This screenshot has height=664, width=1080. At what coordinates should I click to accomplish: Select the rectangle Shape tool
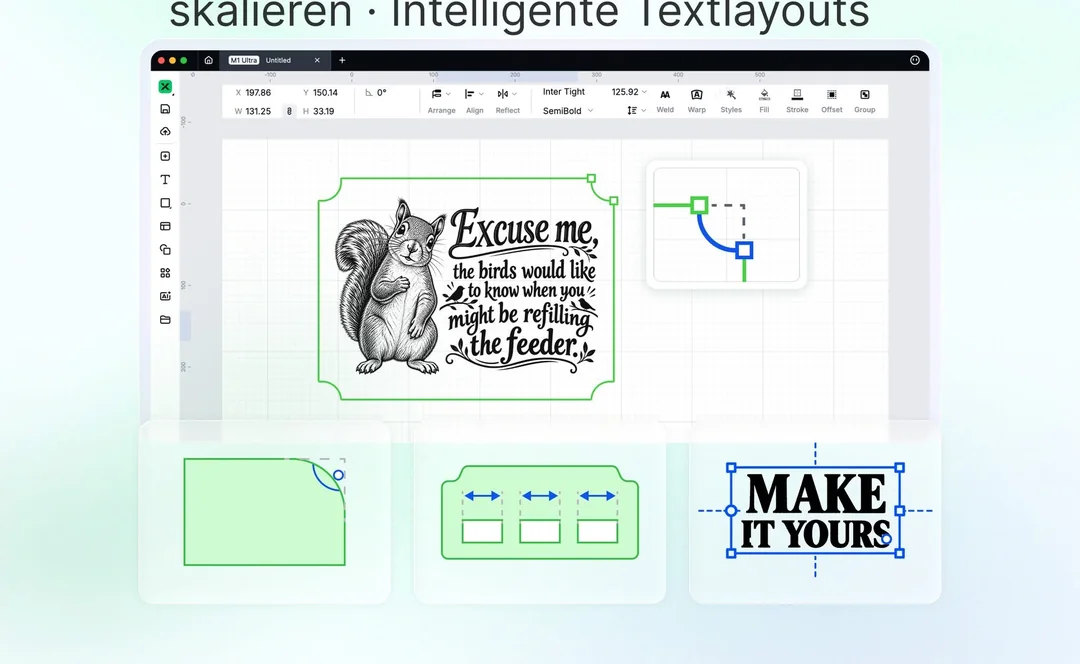click(x=165, y=203)
